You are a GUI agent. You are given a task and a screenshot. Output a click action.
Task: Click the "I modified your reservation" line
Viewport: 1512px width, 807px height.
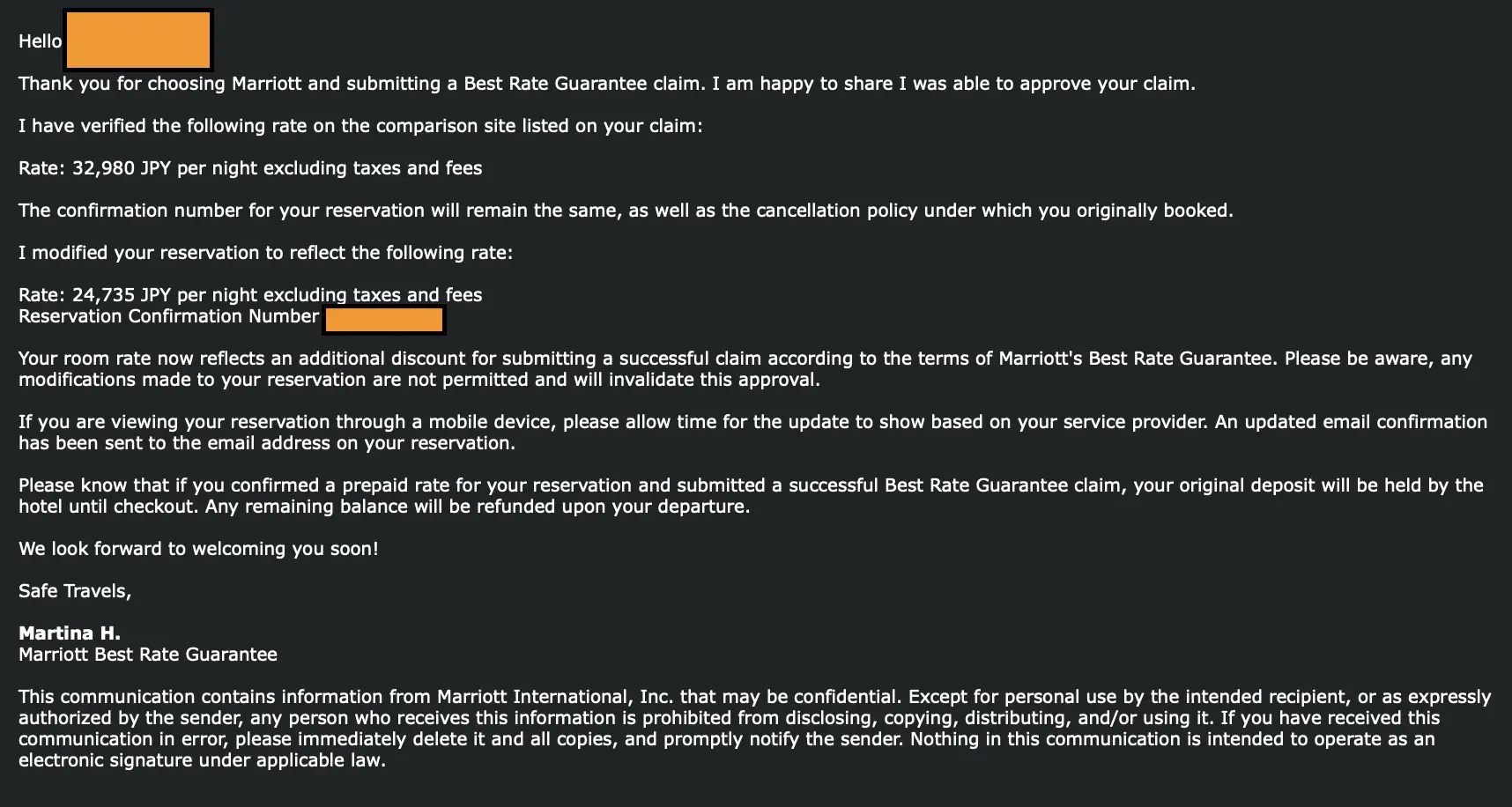coord(265,253)
